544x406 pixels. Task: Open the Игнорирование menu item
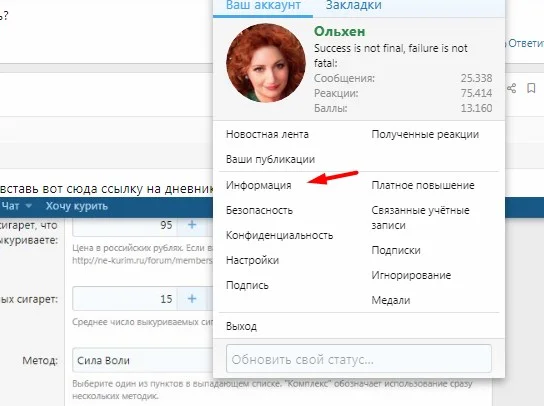tap(411, 275)
